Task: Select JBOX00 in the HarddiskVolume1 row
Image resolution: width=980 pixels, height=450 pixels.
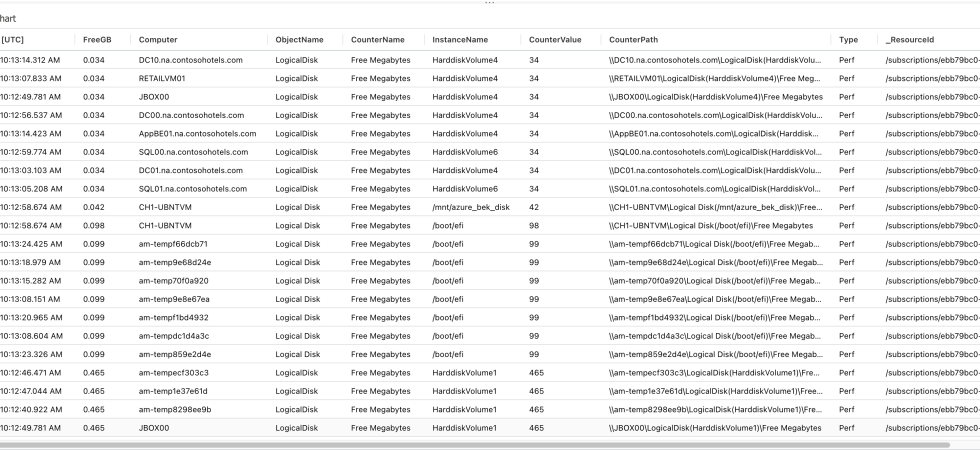Action: (x=154, y=428)
